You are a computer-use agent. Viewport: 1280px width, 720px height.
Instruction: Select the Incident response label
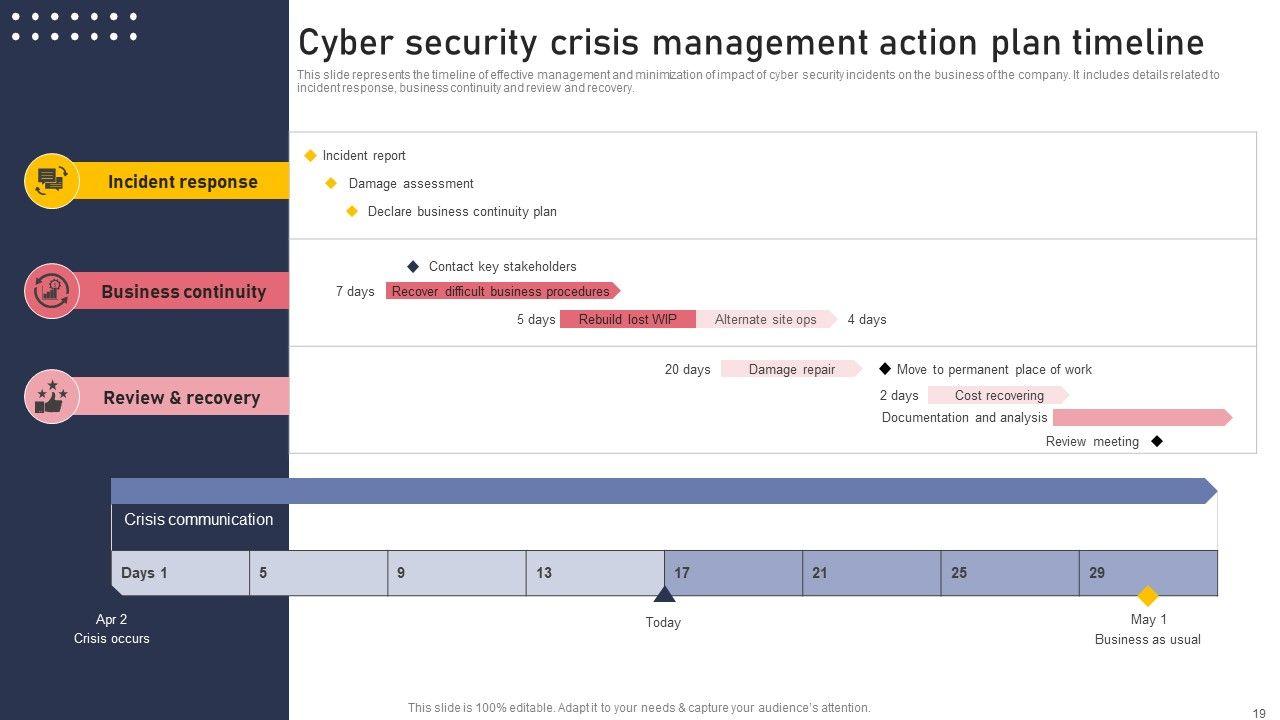(x=183, y=182)
